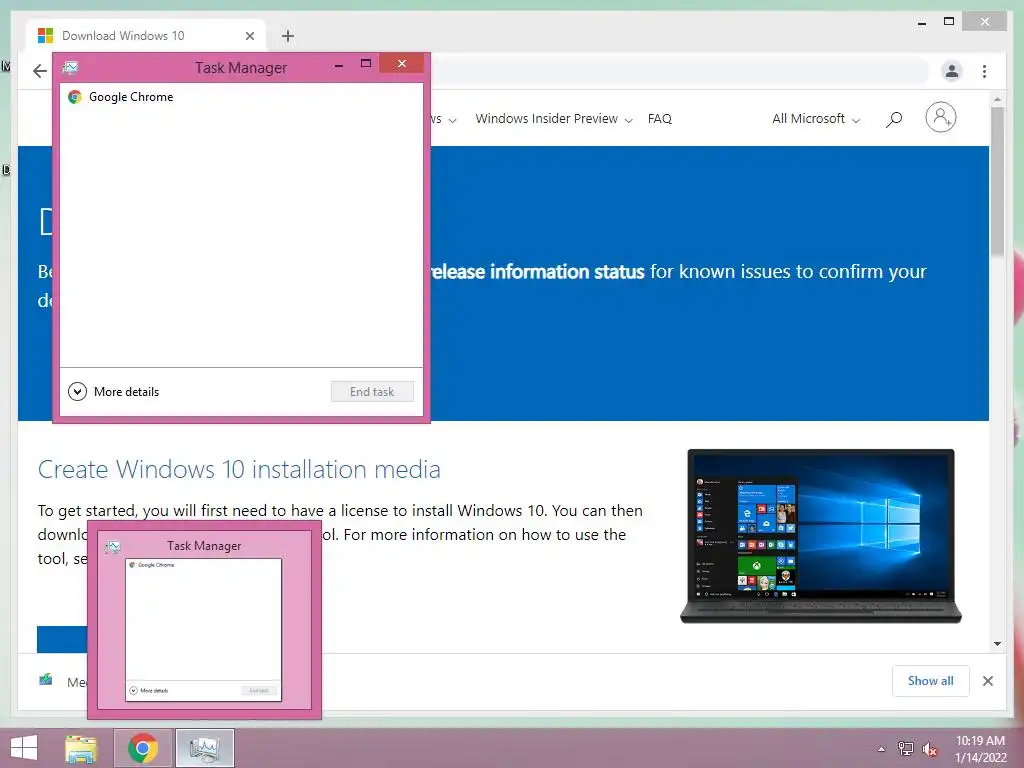The image size is (1024, 768).
Task: Expand Windows Insider Preview menu
Action: point(554,119)
